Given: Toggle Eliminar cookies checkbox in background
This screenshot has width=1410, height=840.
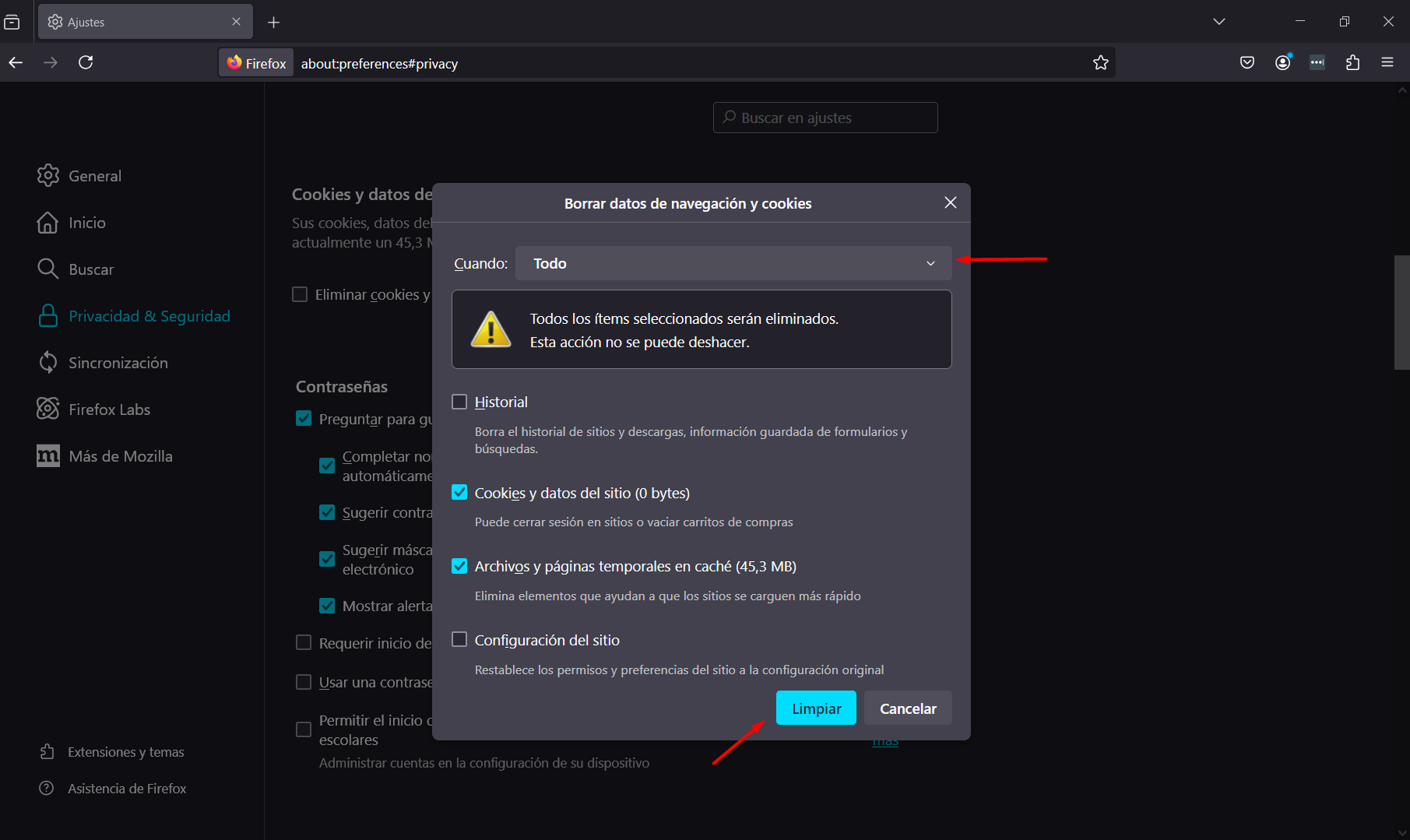Looking at the screenshot, I should point(300,294).
